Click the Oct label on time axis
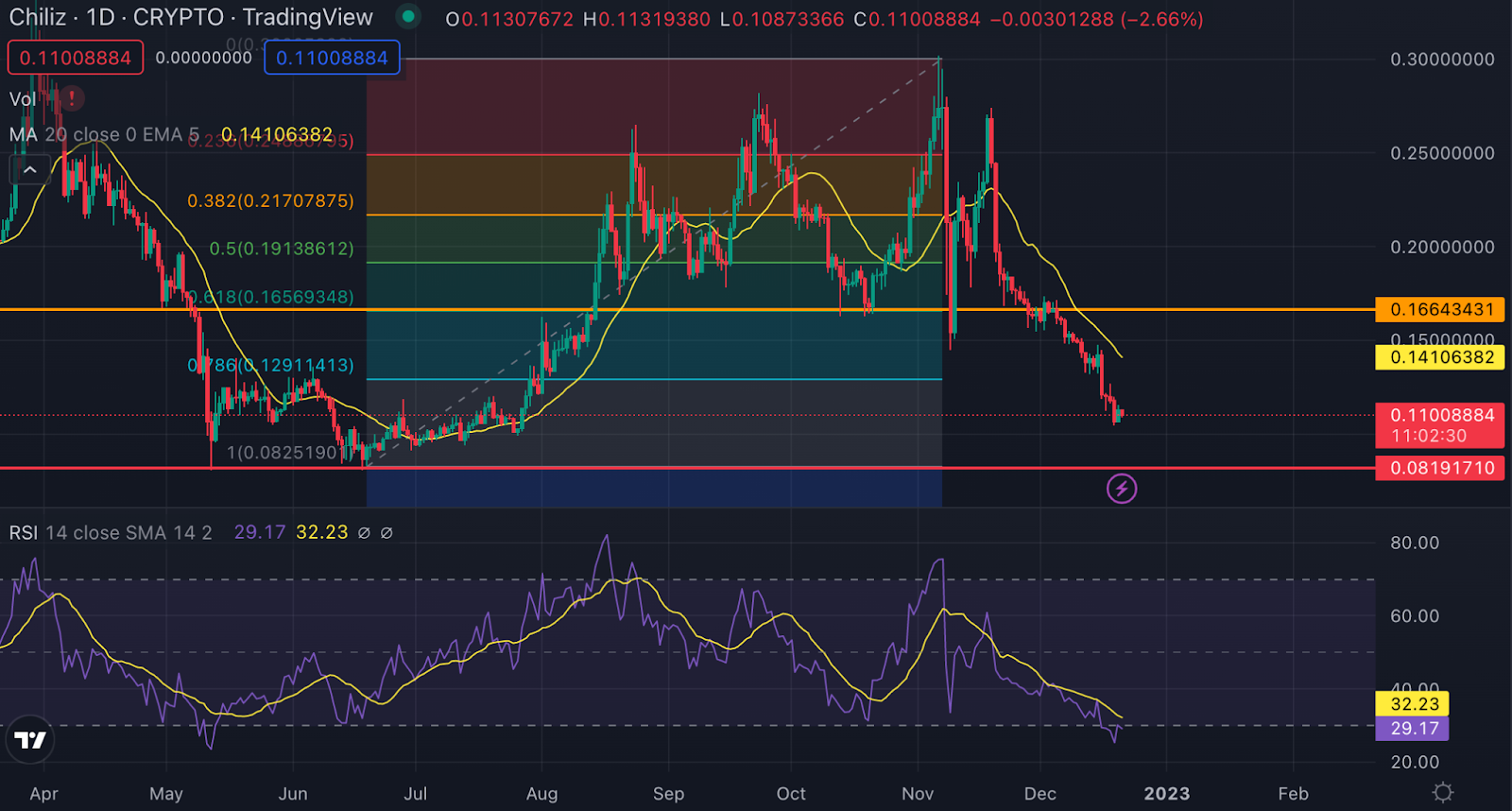Screen dimensions: 1512x811 tap(791, 794)
